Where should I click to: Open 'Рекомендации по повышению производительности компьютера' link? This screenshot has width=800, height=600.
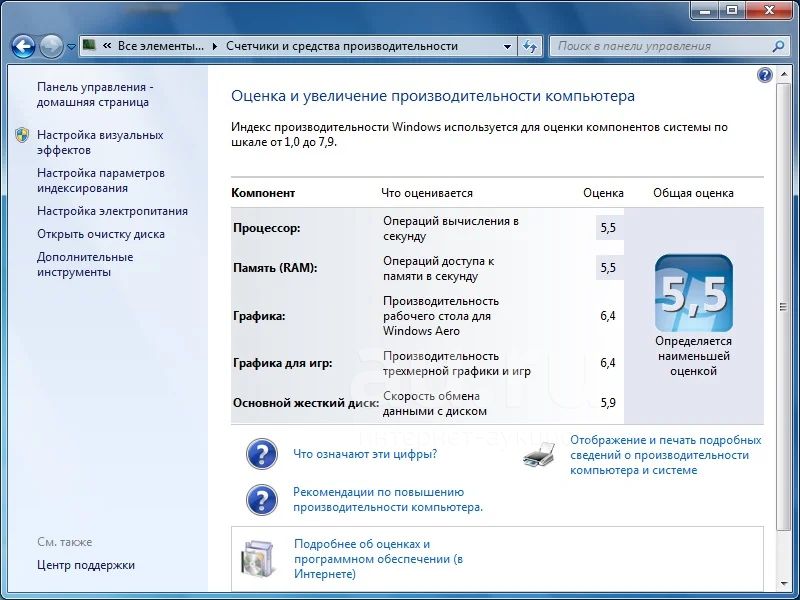388,499
